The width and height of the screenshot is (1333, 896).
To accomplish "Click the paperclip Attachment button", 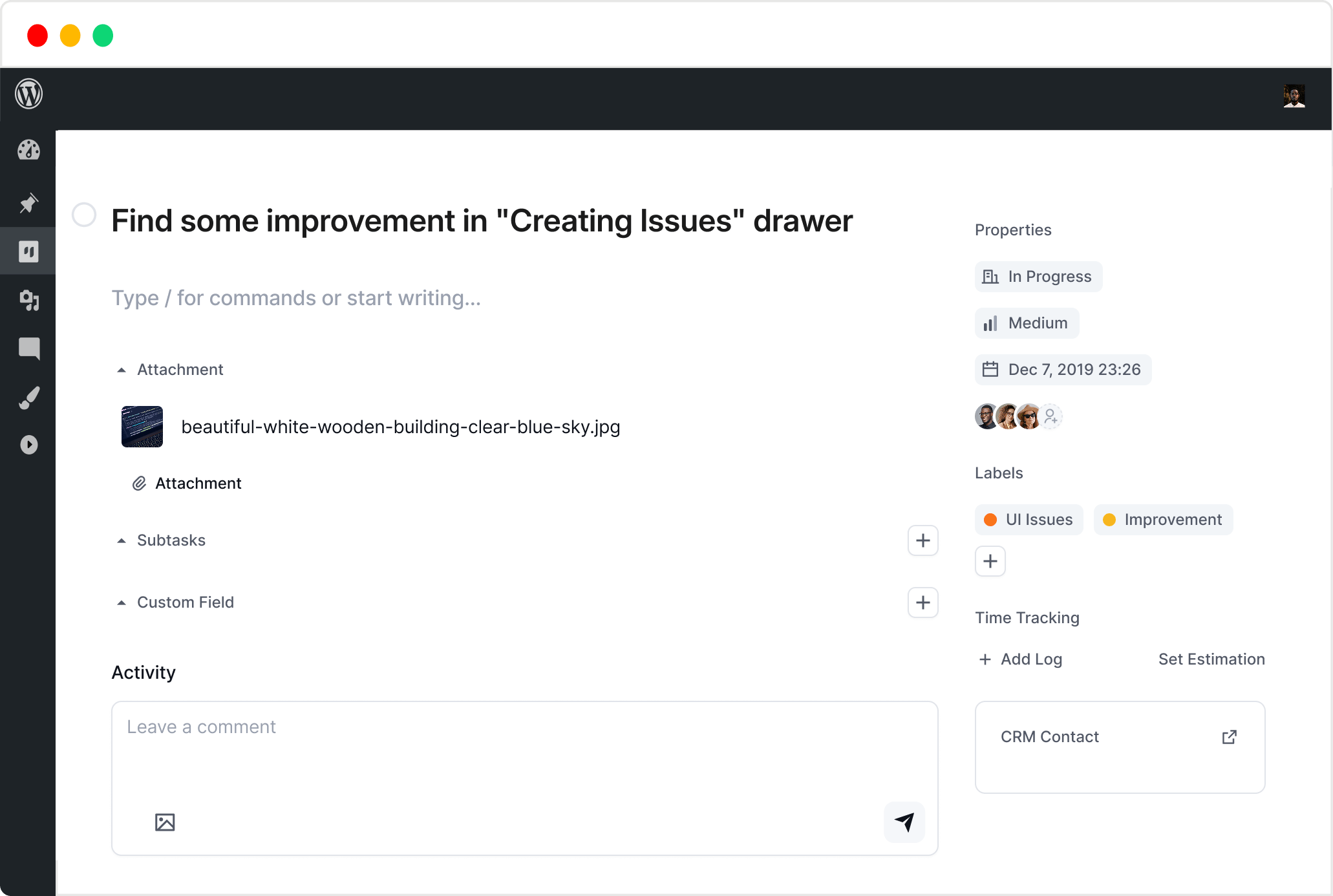I will pos(187,484).
